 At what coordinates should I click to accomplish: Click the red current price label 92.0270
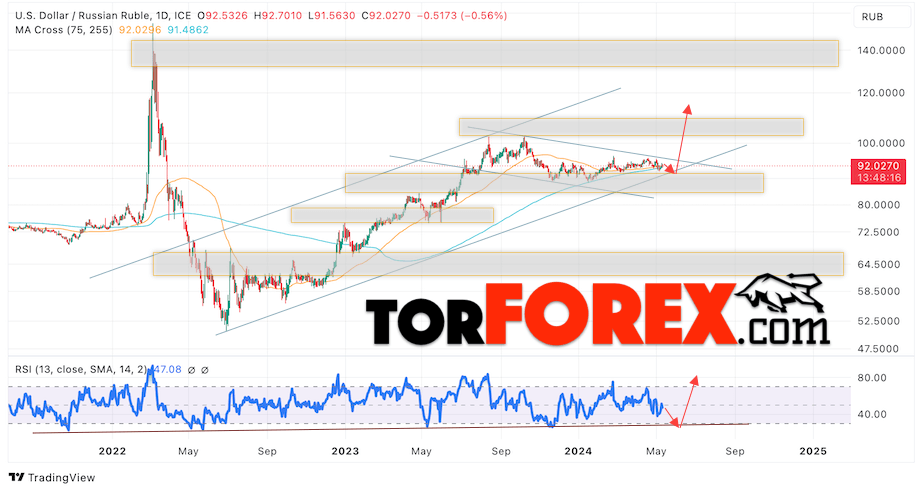pyautogui.click(x=878, y=167)
